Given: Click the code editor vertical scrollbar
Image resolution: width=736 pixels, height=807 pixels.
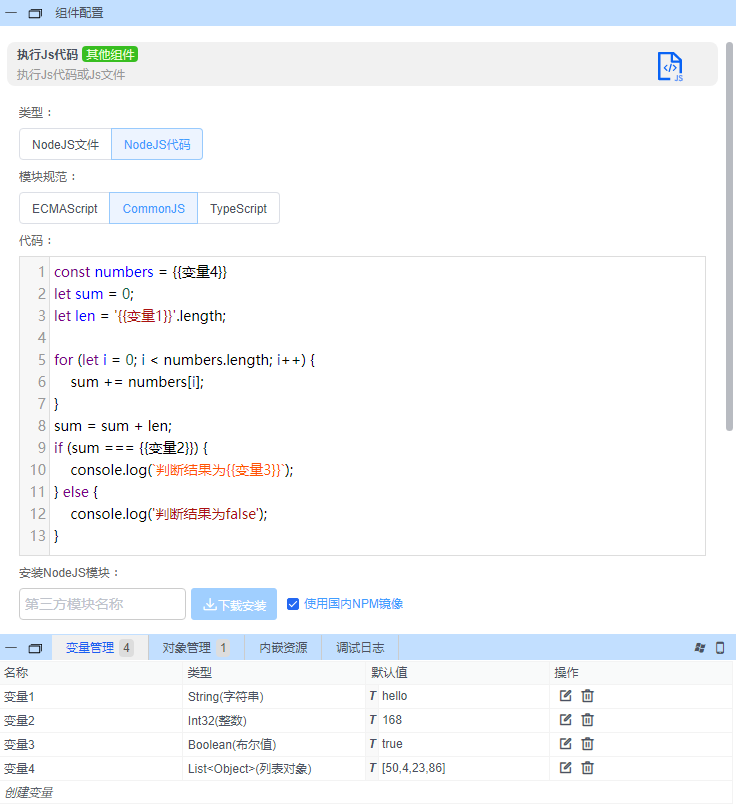Looking at the screenshot, I should 730,236.
